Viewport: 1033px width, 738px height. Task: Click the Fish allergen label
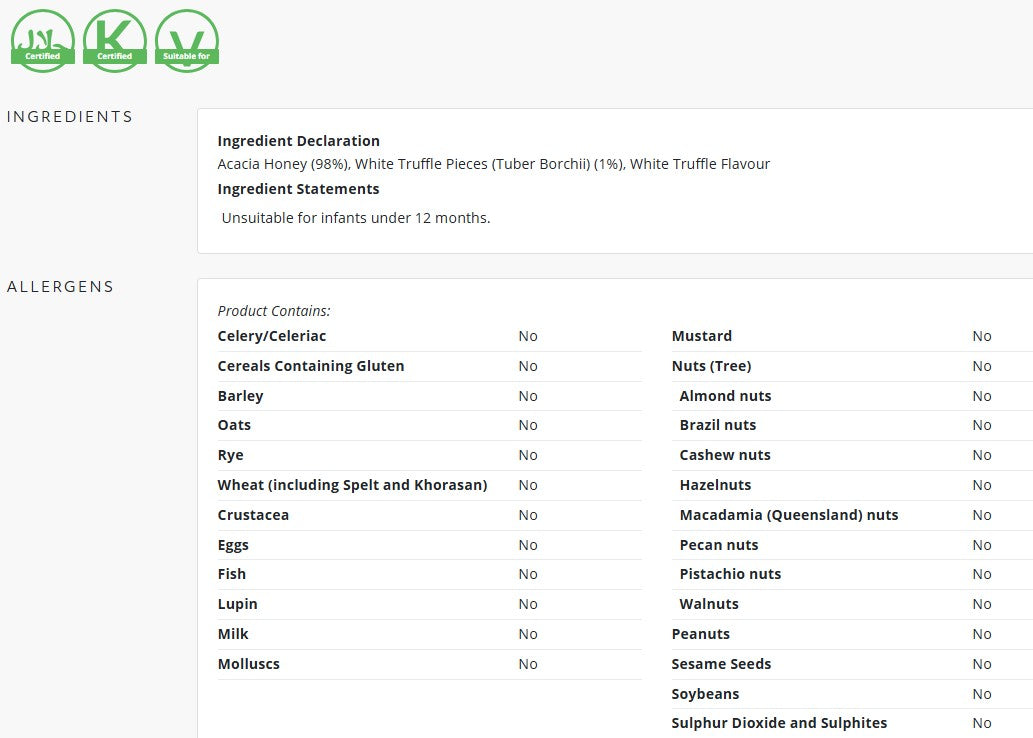tap(232, 574)
